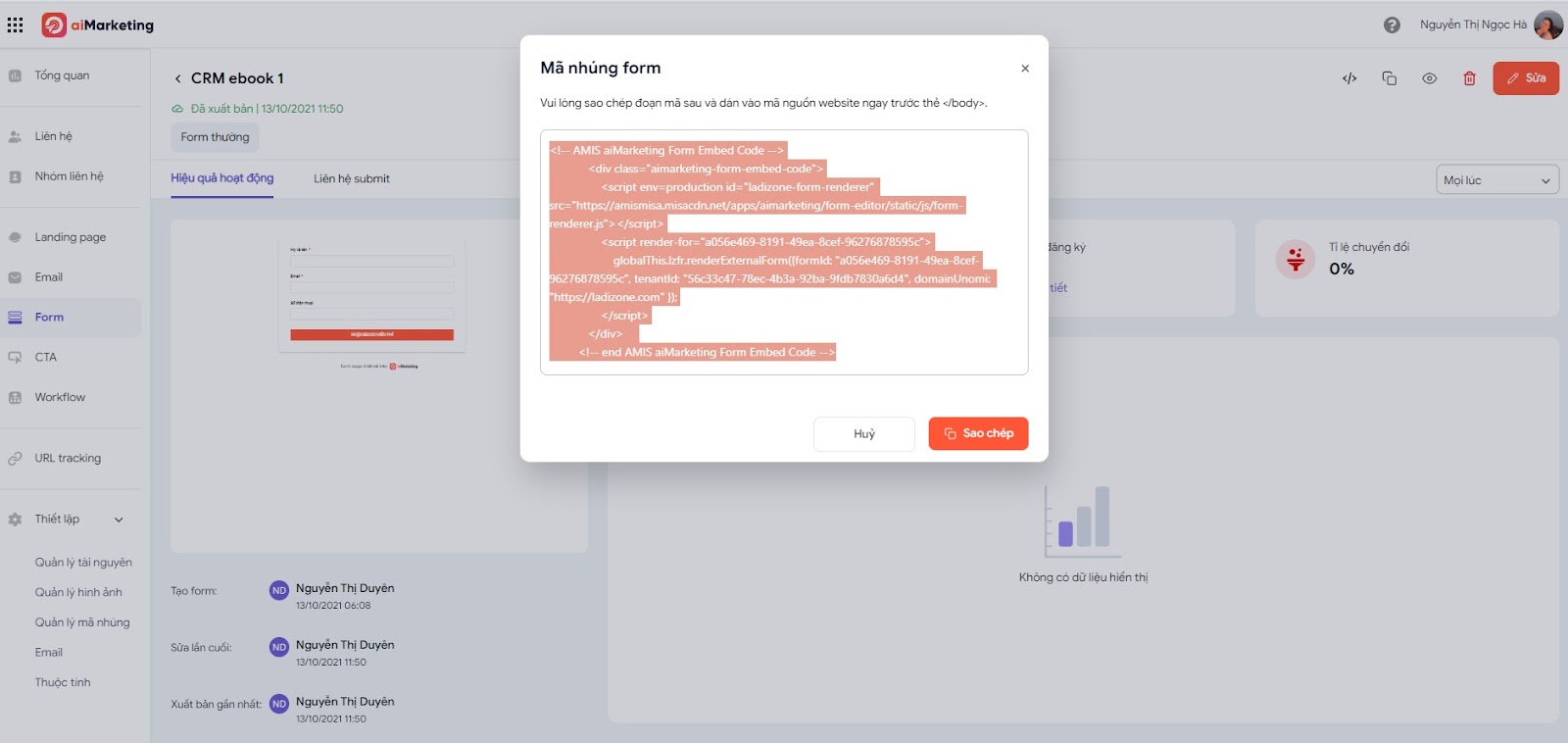Image resolution: width=1568 pixels, height=743 pixels.
Task: Click the URL tracking link icon
Action: [15, 459]
